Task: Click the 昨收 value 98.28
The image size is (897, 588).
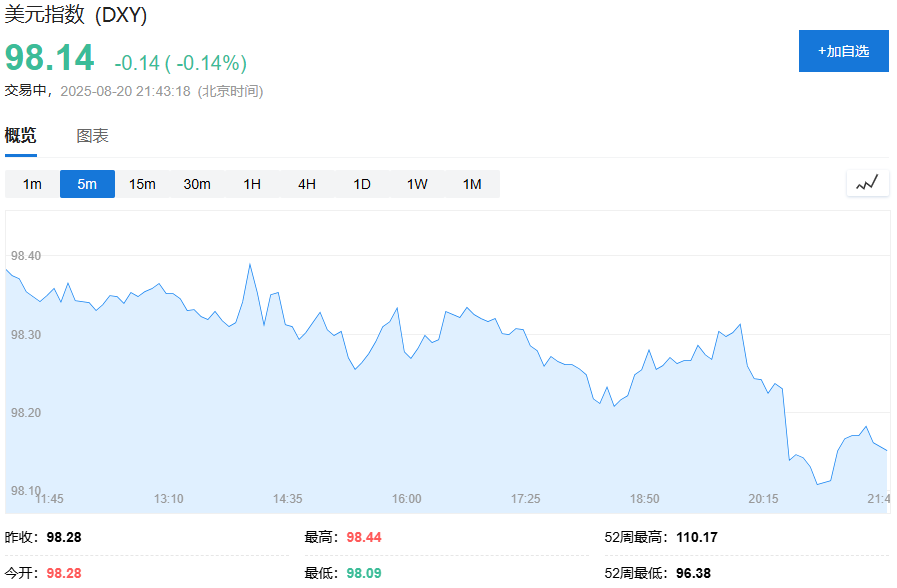Action: tap(64, 537)
